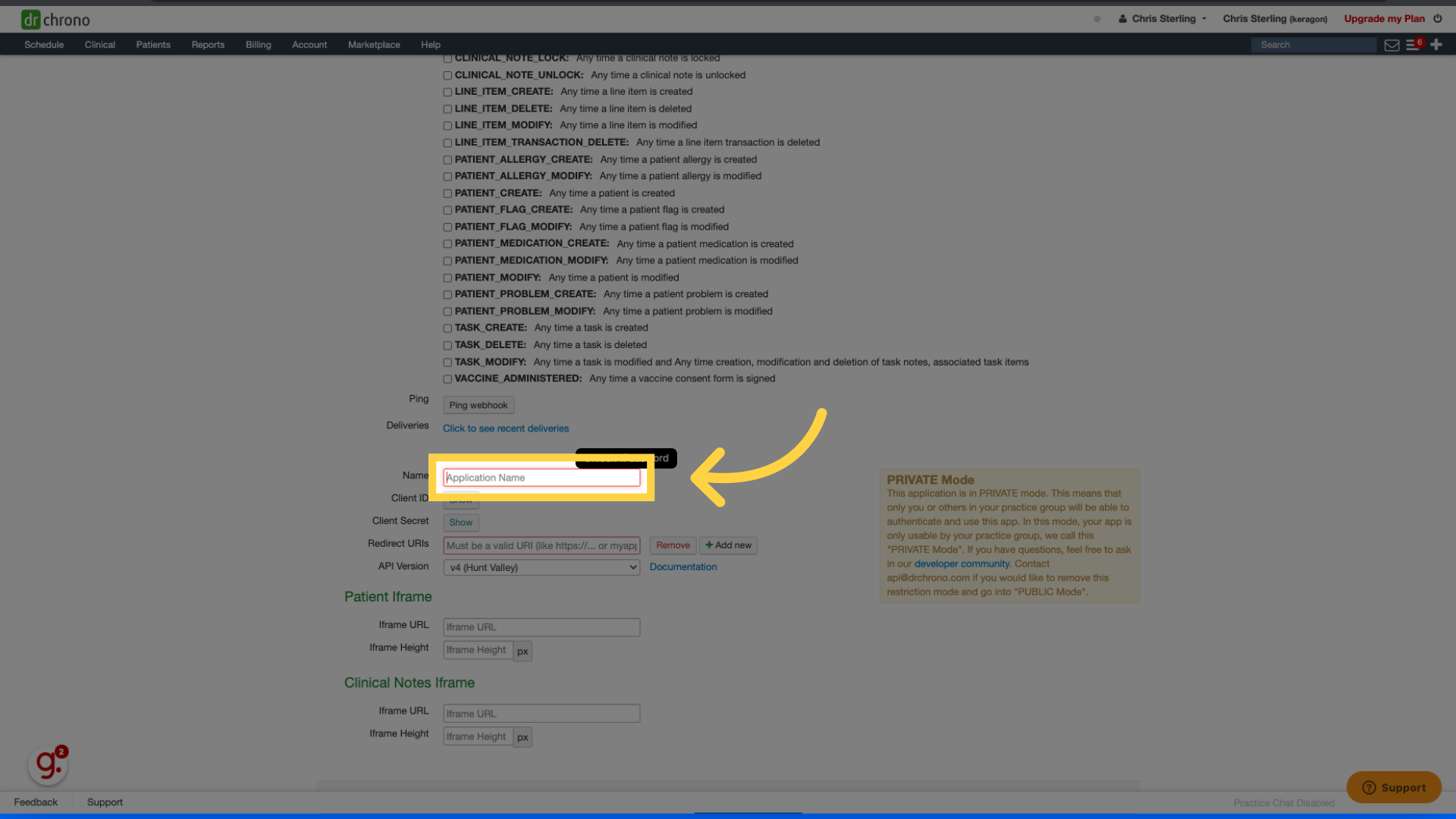This screenshot has width=1456, height=819.
Task: Click the Clinical Notes Iframe URL field
Action: 541,714
